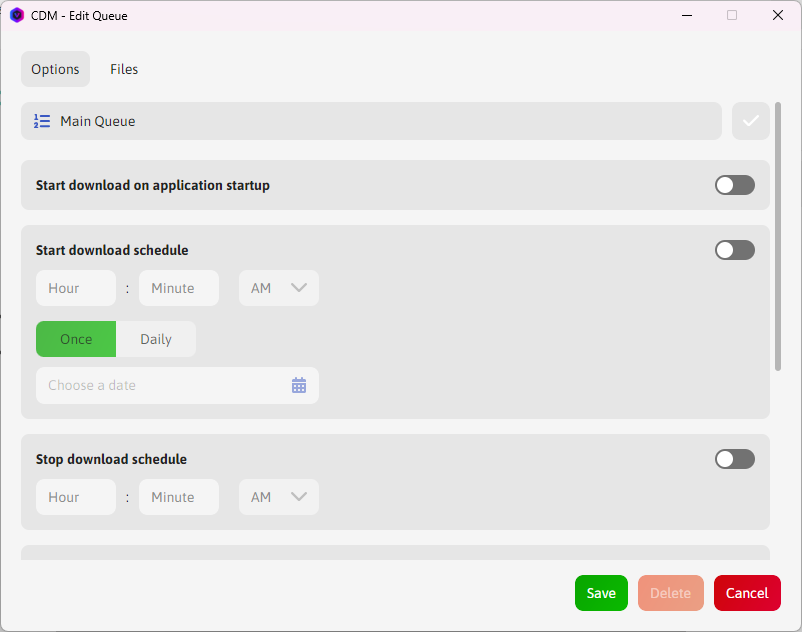Open AM dropdown in Stop download schedule

click(279, 497)
